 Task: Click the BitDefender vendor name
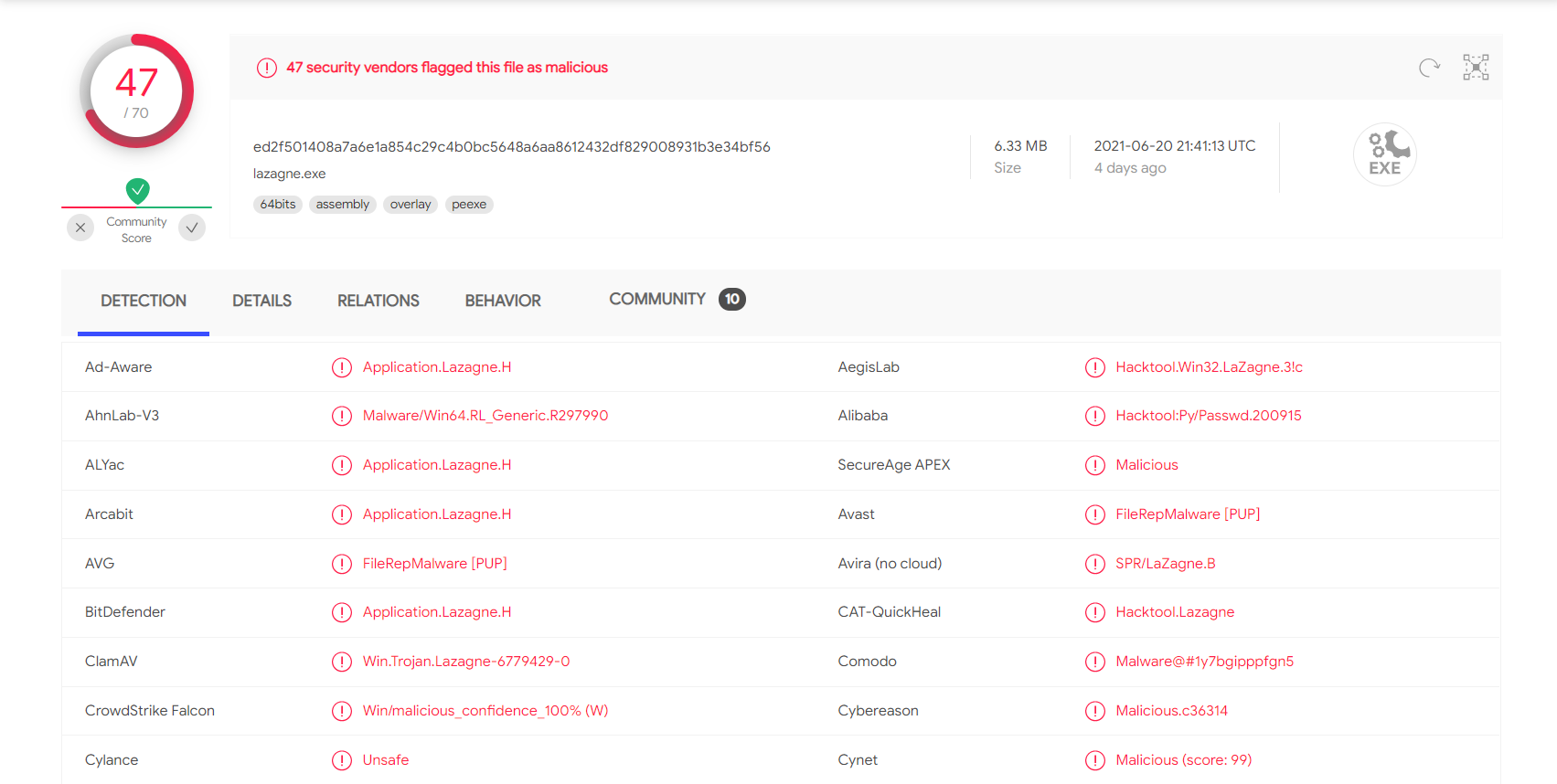(125, 612)
